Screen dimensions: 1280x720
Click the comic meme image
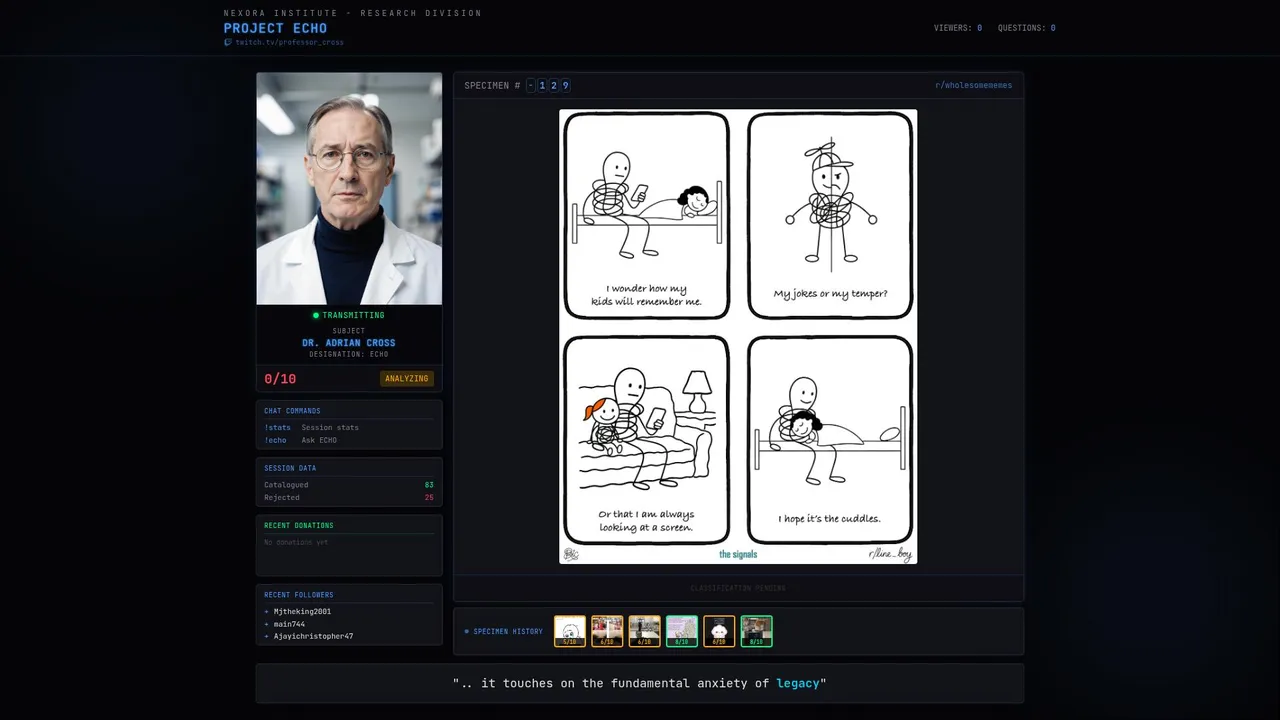point(738,336)
